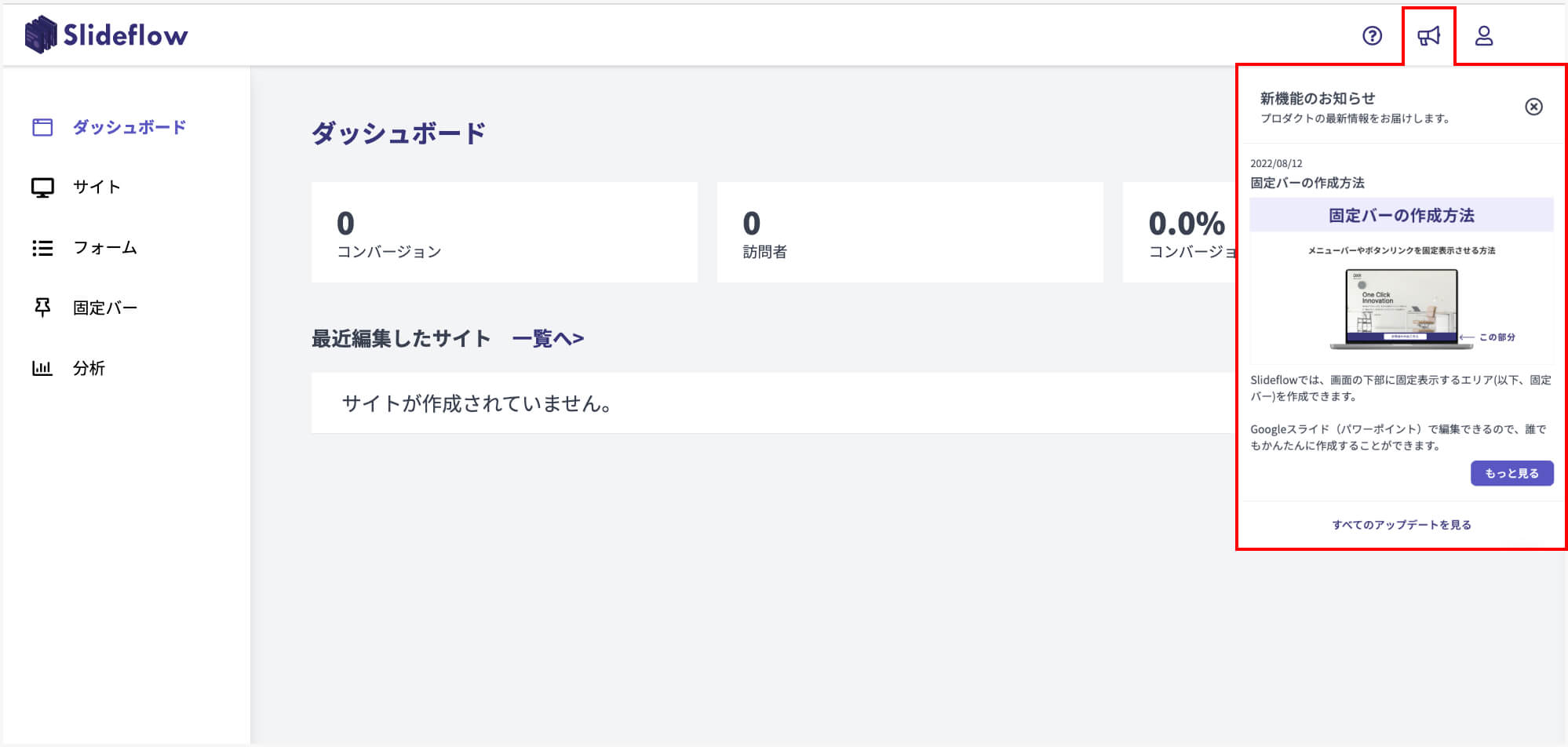
Task: Switch to the サイト section
Action: click(x=96, y=187)
